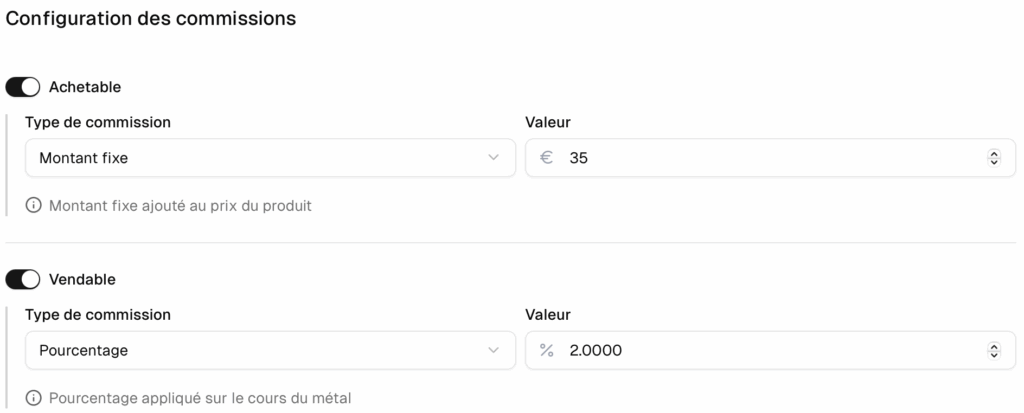Screen dimensions: 1024x413
Task: Decrease the 2.0000 value with down arrow
Action: click(994, 355)
